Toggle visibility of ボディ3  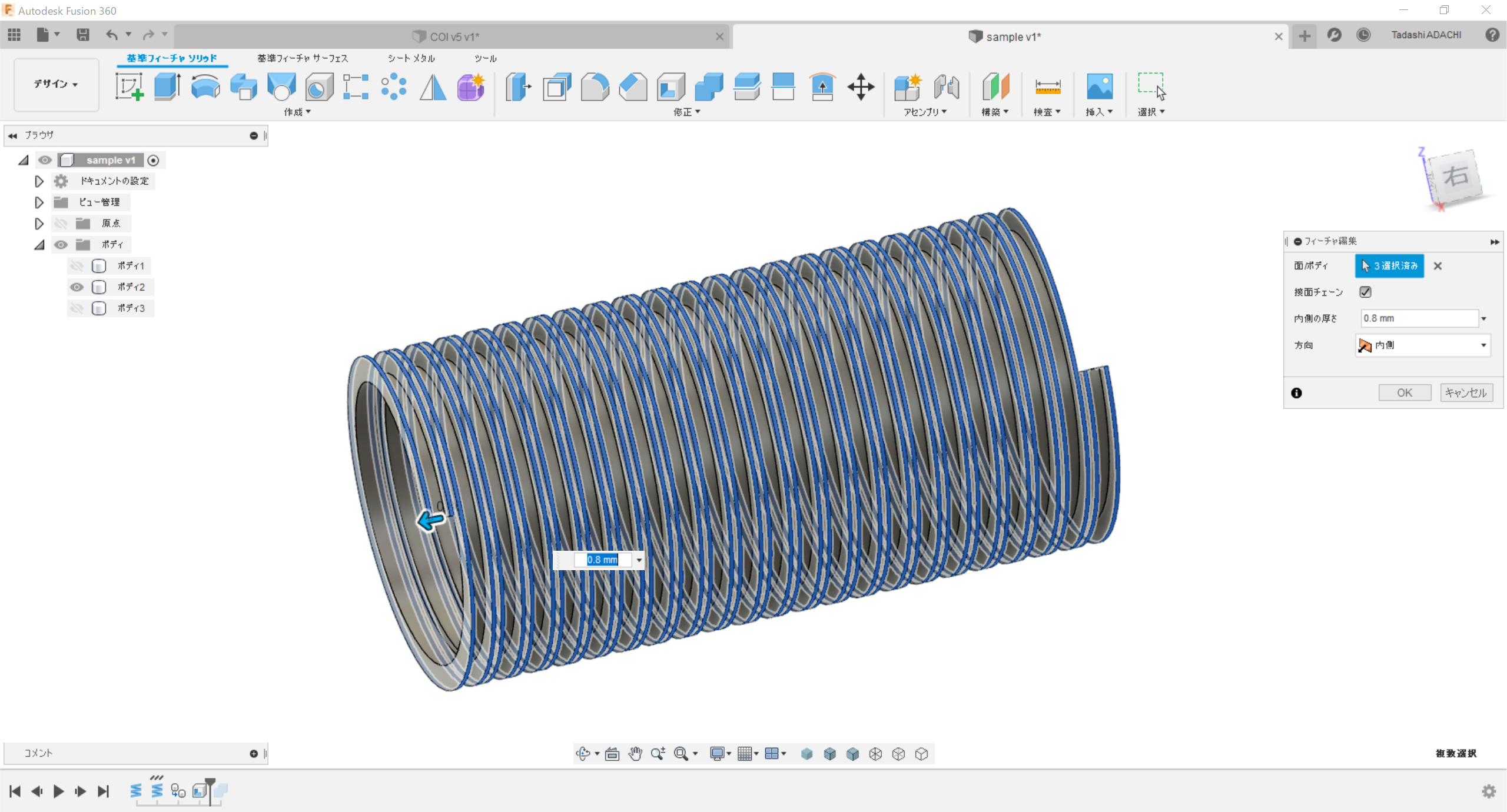[x=77, y=308]
